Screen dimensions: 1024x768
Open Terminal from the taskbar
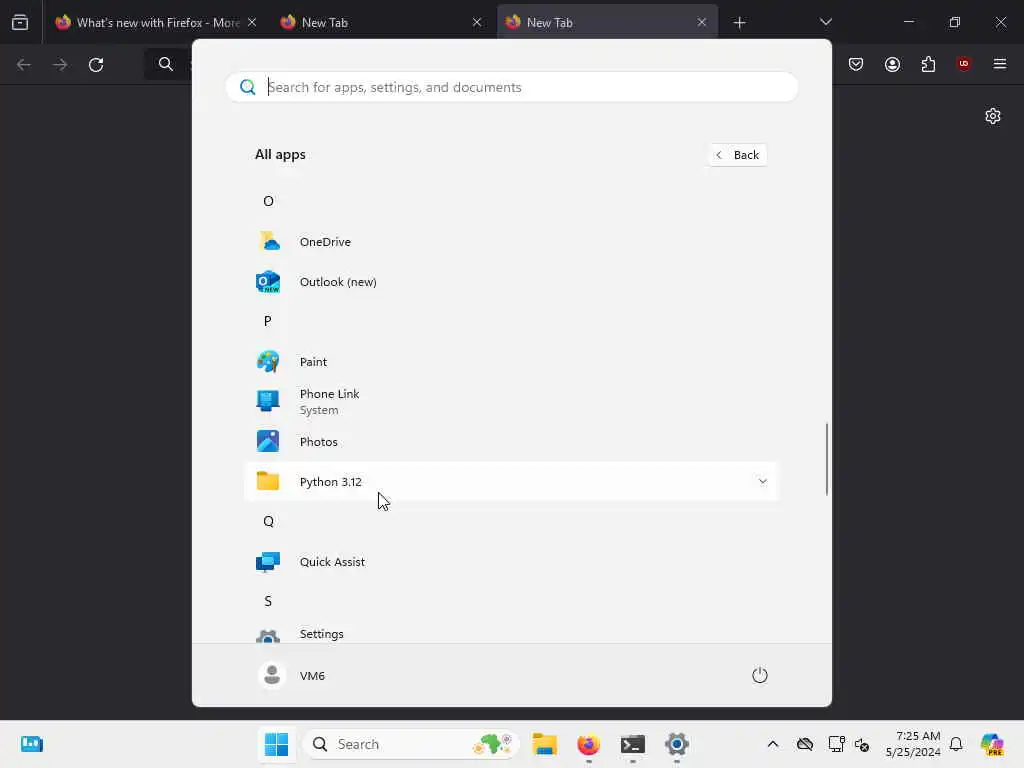[632, 744]
